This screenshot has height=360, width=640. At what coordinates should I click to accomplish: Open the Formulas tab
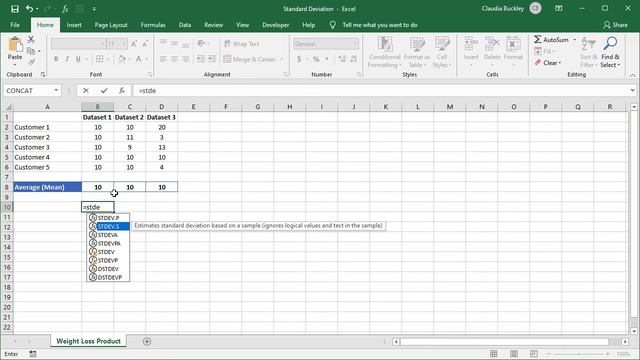tap(153, 25)
